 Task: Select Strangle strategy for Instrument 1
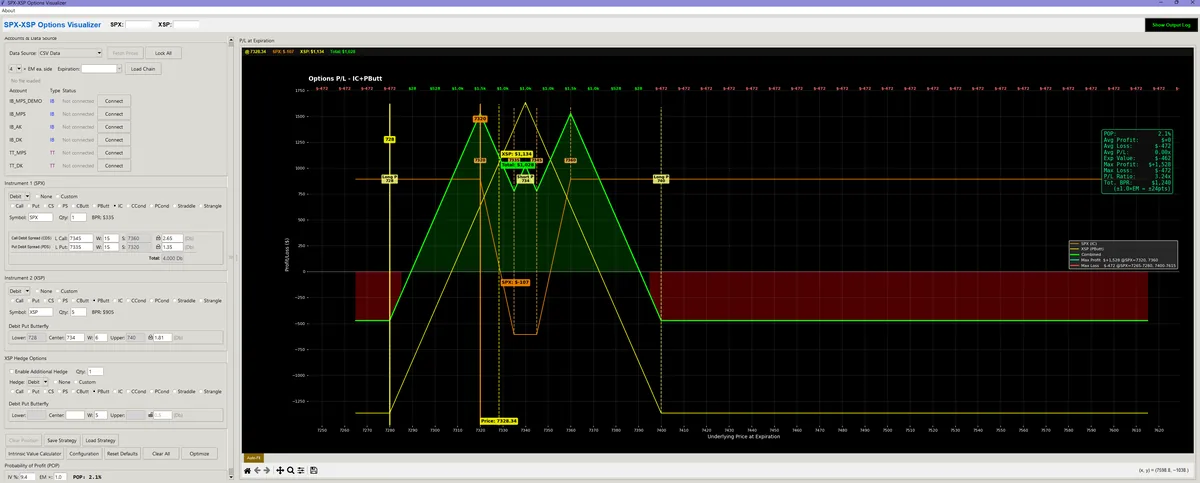click(209, 206)
